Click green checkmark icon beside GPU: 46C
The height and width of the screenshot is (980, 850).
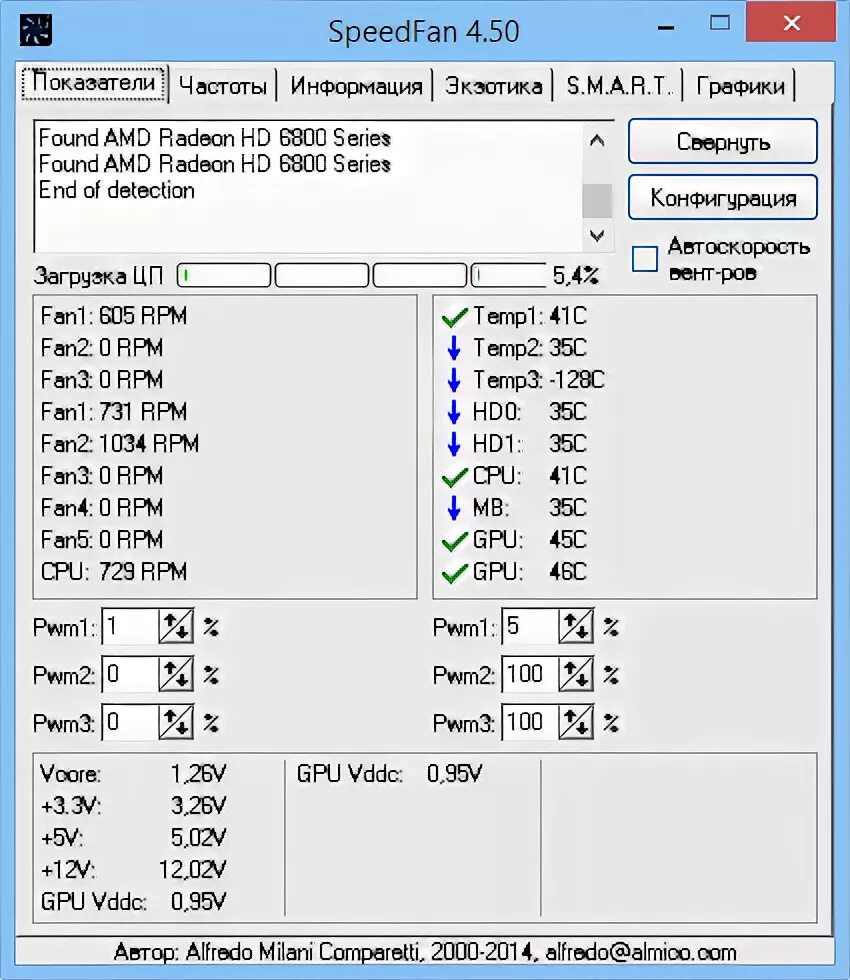(454, 572)
